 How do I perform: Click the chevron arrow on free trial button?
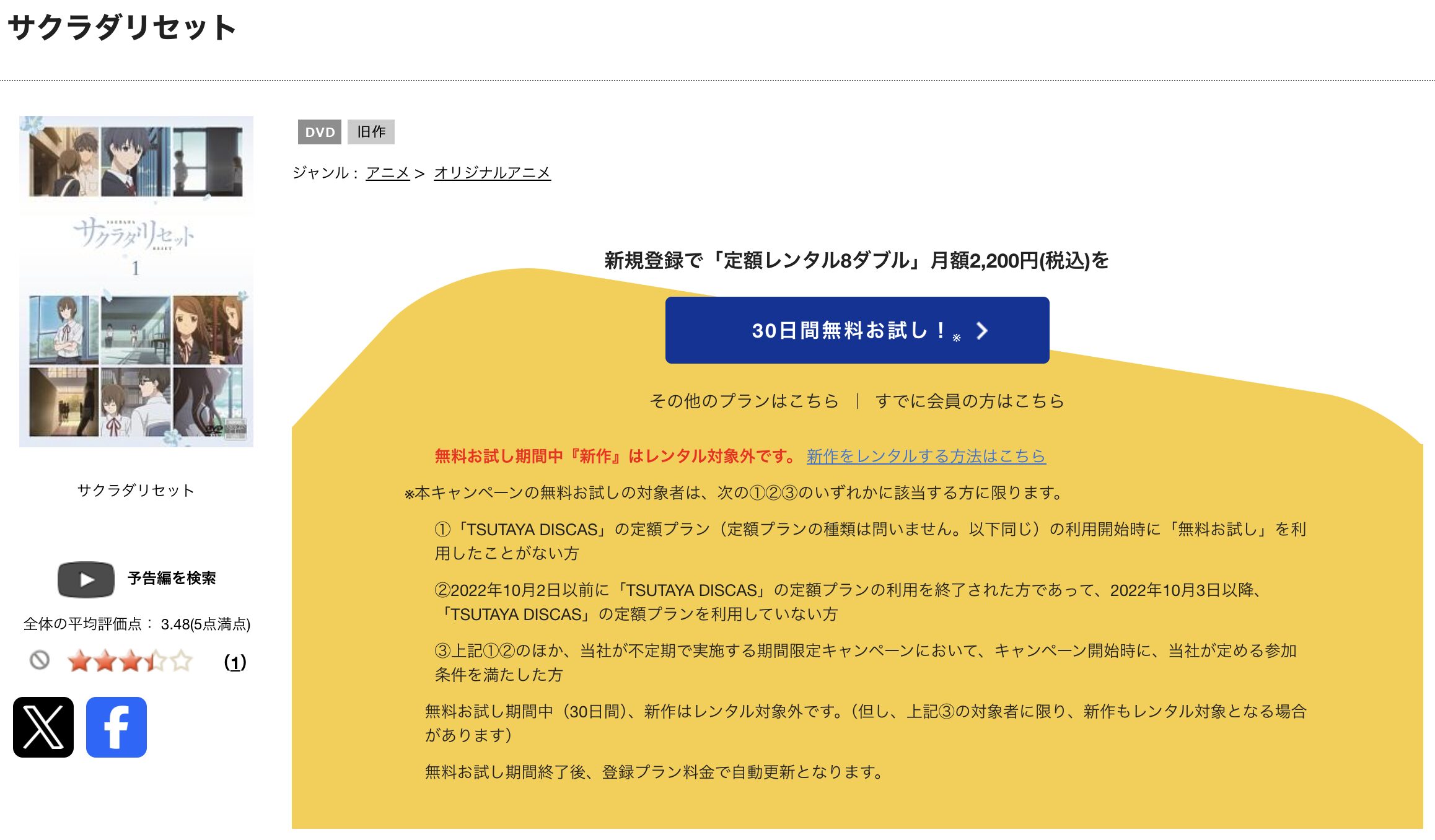tap(981, 331)
